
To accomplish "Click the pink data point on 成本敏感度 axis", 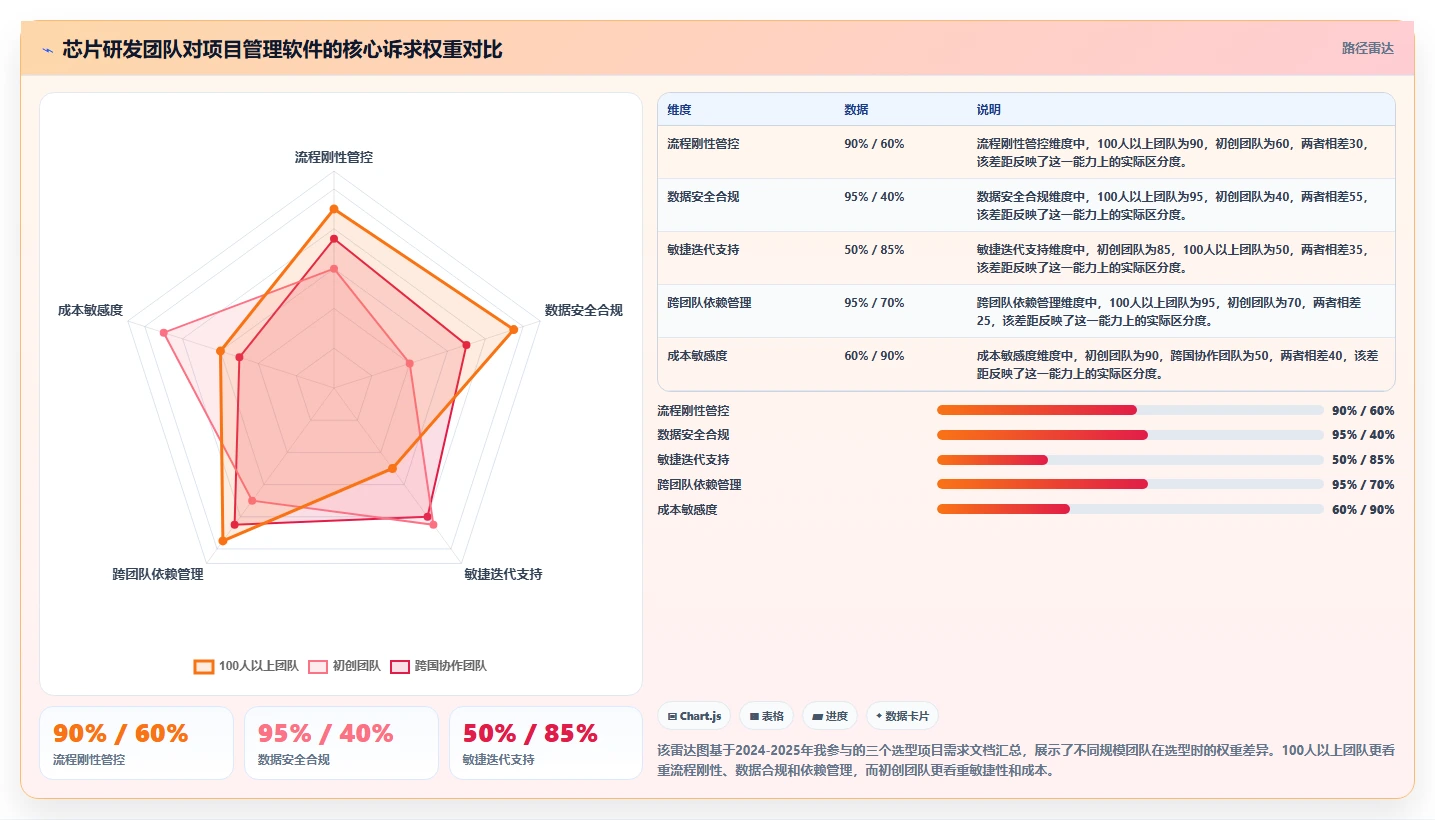I will tap(164, 333).
